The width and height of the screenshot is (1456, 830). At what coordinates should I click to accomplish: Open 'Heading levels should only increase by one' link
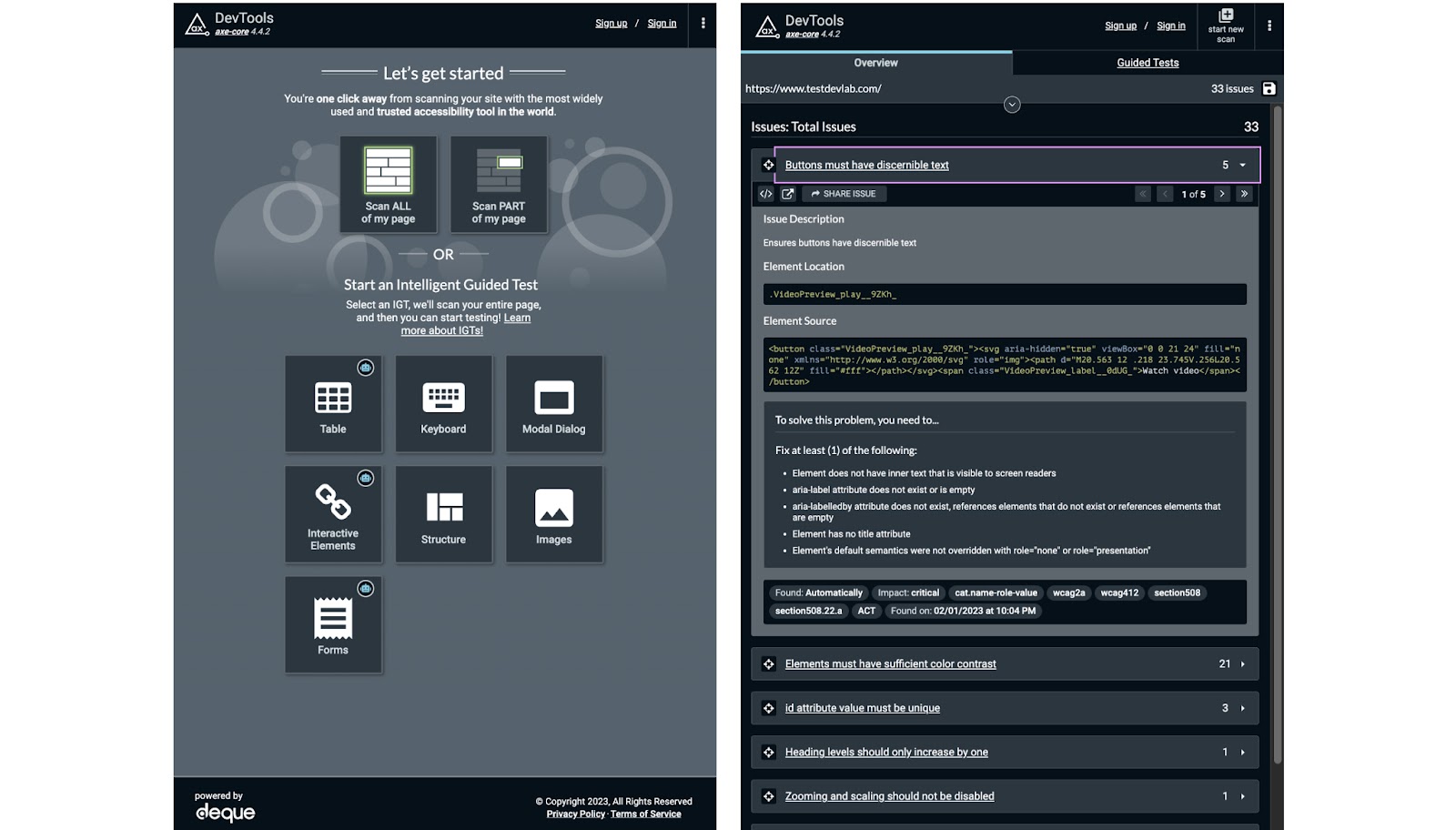click(x=886, y=753)
